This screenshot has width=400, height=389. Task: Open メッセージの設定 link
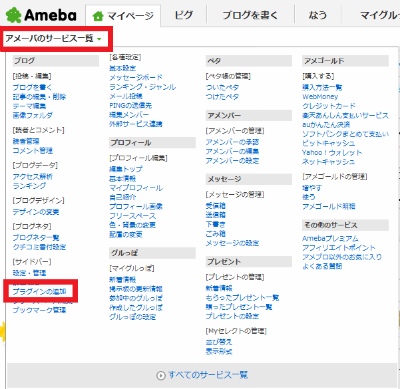(x=232, y=243)
